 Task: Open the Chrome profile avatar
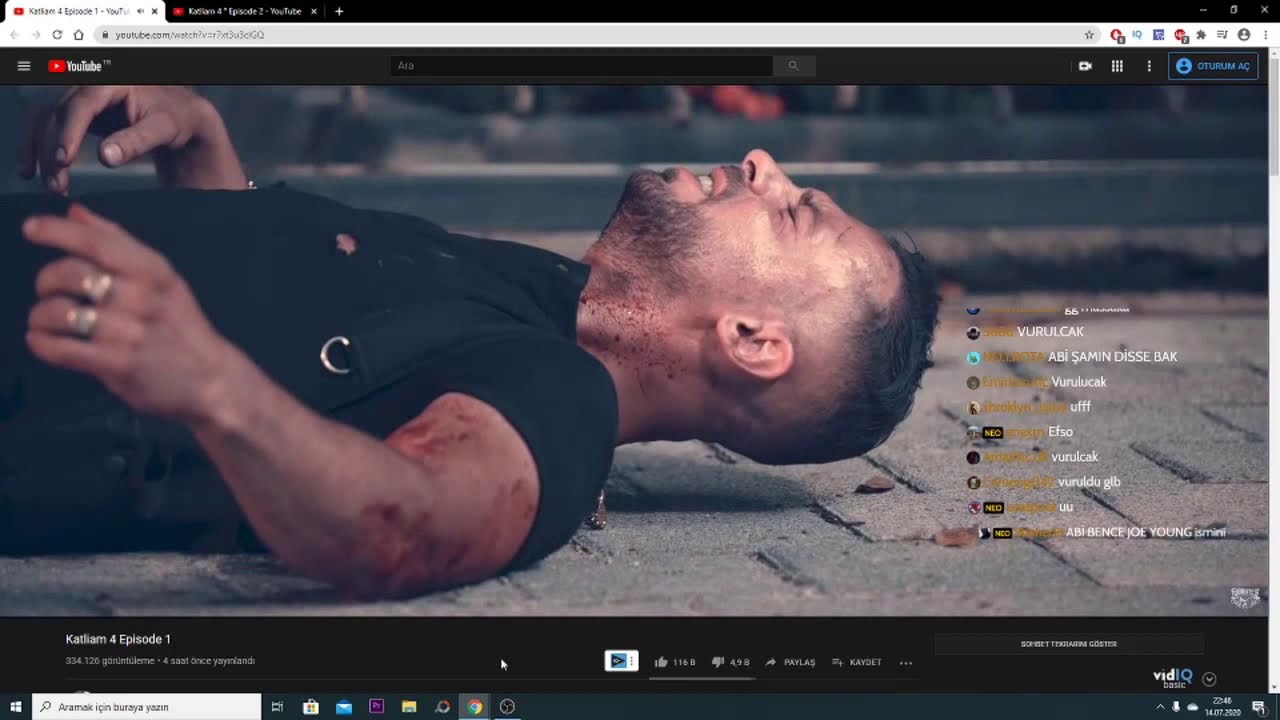1244,35
